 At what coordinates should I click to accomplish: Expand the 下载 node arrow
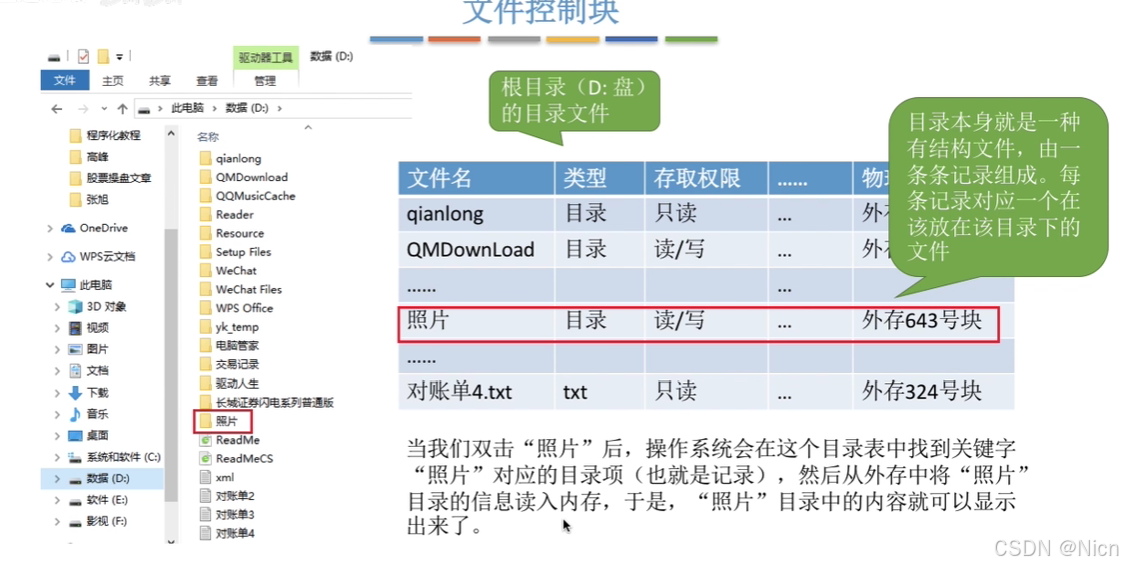coord(57,393)
